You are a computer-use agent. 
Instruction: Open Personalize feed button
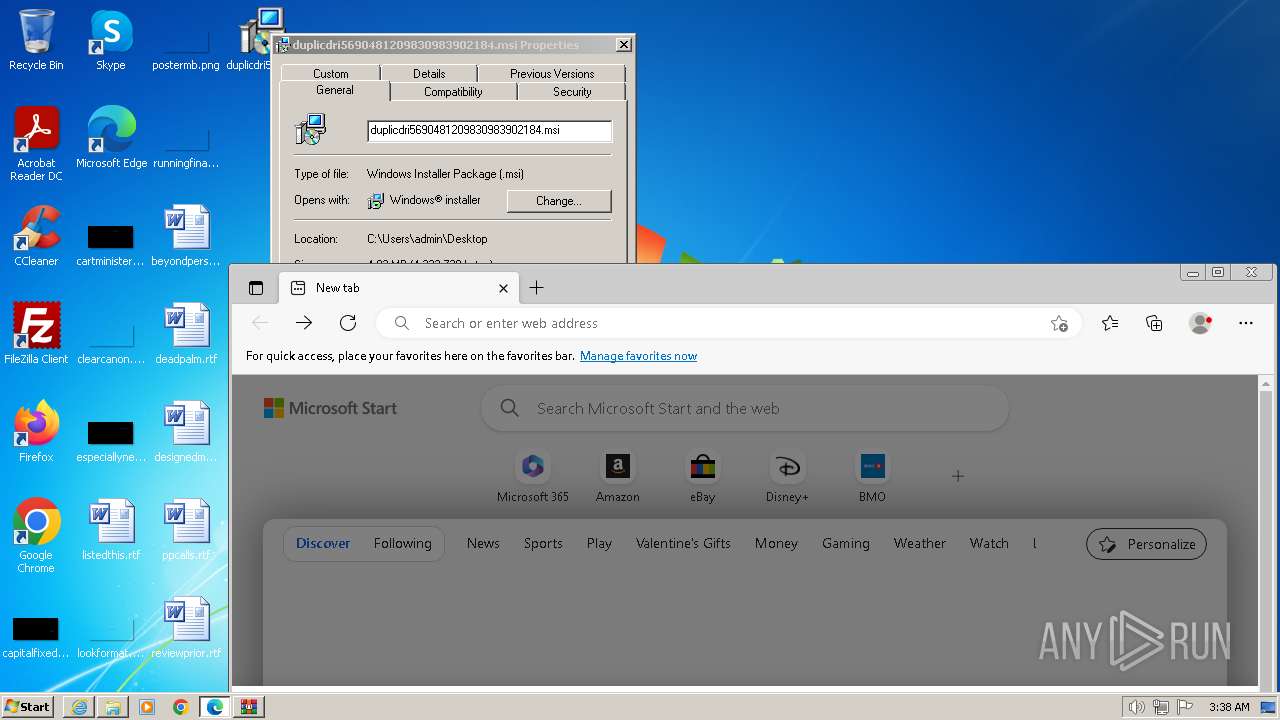[x=1147, y=544]
